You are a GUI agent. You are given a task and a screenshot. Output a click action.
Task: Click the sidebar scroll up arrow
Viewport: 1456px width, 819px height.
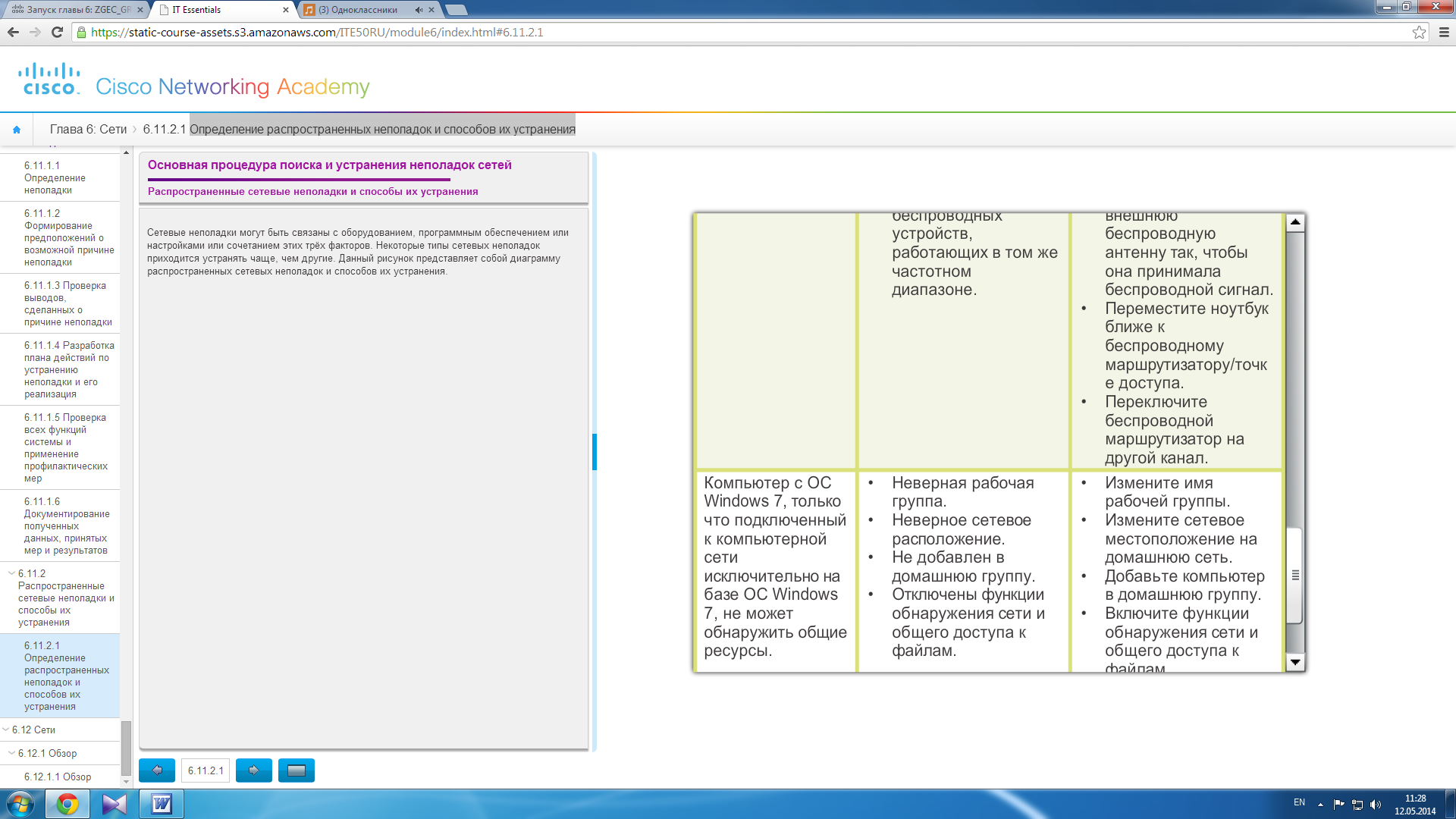point(126,152)
